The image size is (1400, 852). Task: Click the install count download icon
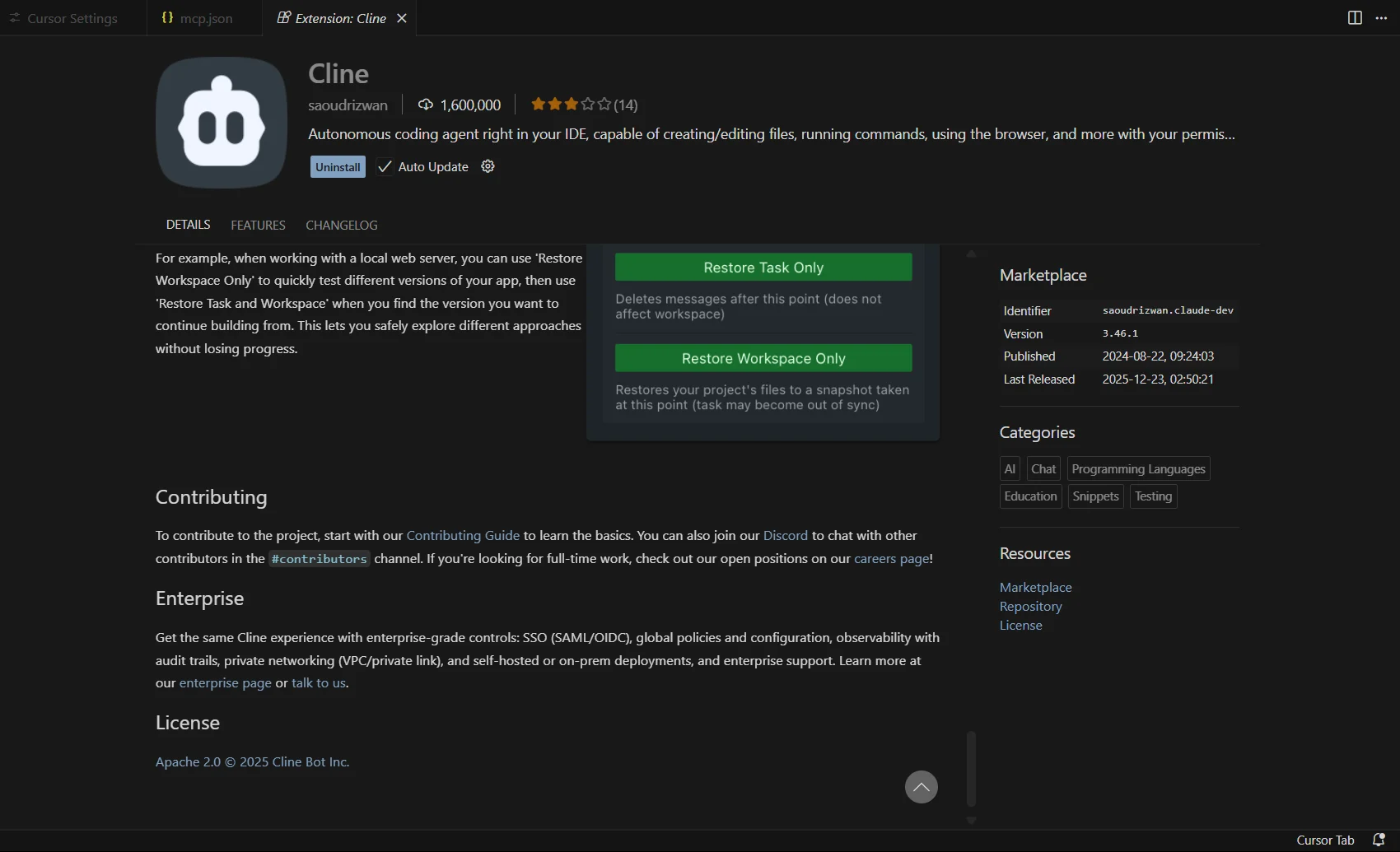tap(426, 105)
